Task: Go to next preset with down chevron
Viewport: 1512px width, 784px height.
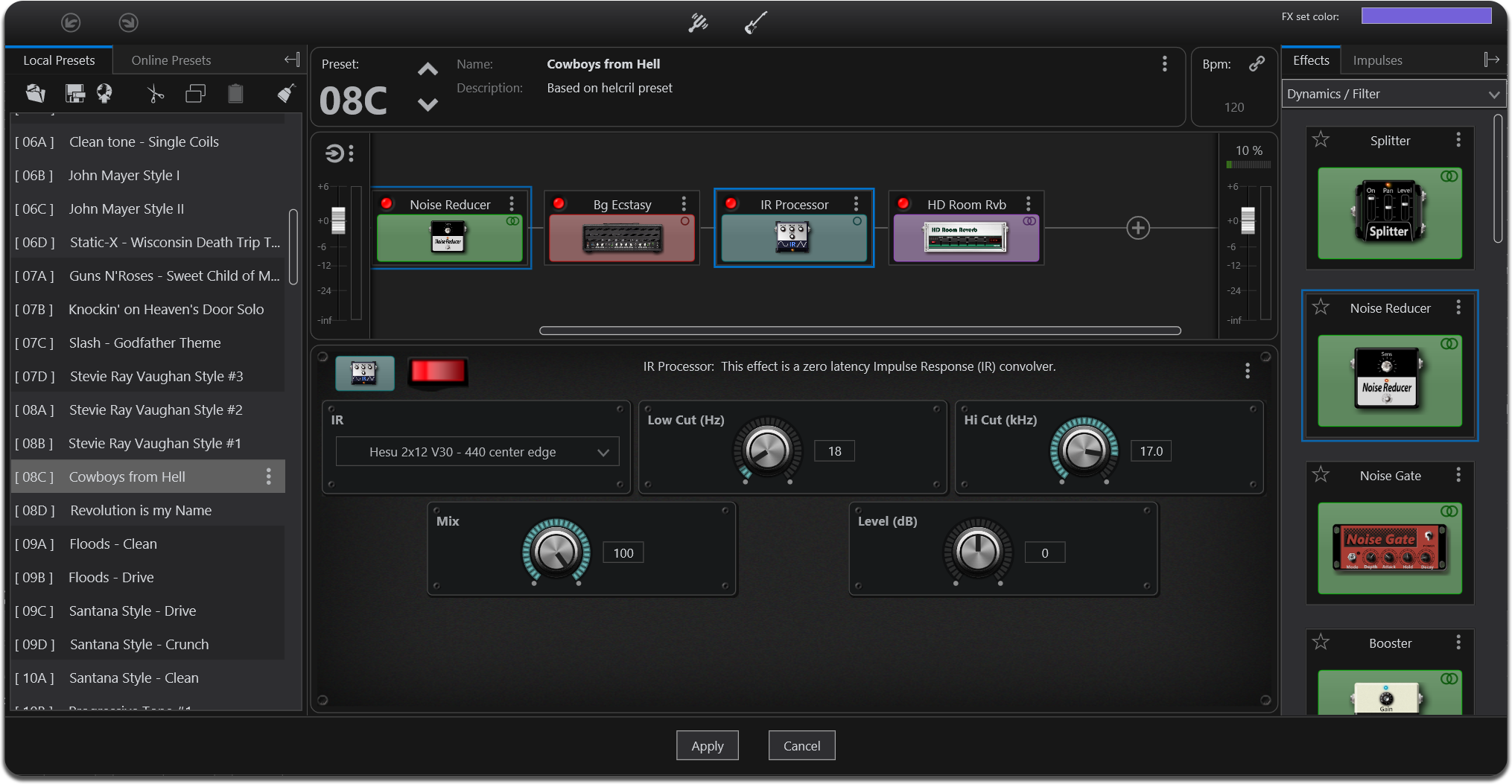Action: (428, 105)
